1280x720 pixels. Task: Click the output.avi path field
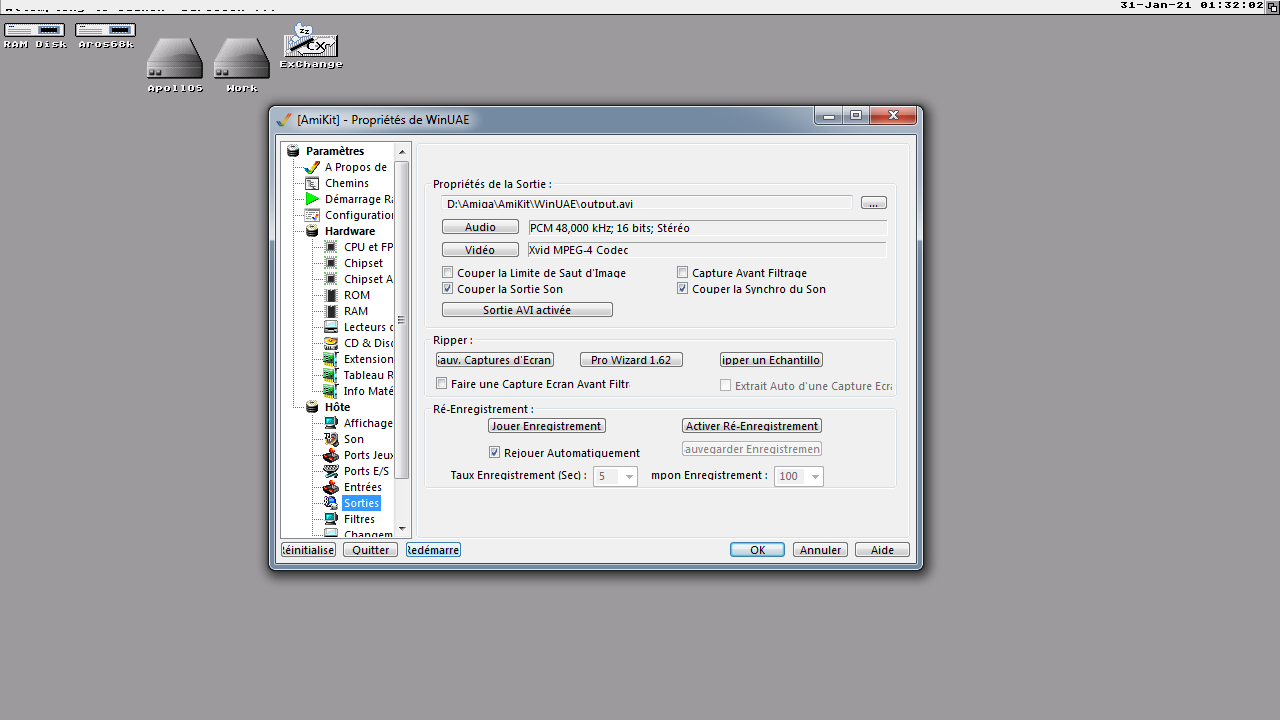pos(647,203)
